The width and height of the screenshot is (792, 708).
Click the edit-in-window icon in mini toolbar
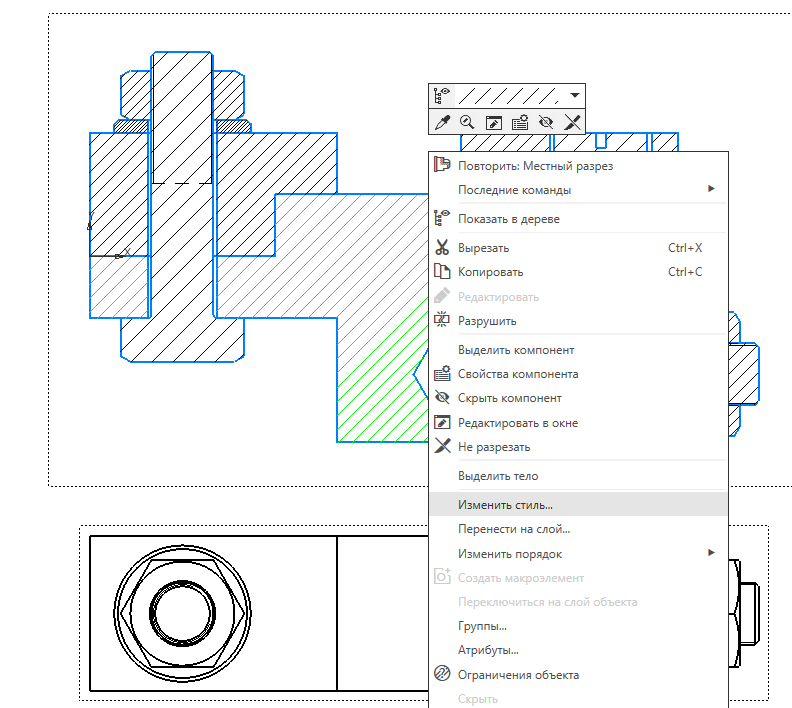[x=493, y=122]
